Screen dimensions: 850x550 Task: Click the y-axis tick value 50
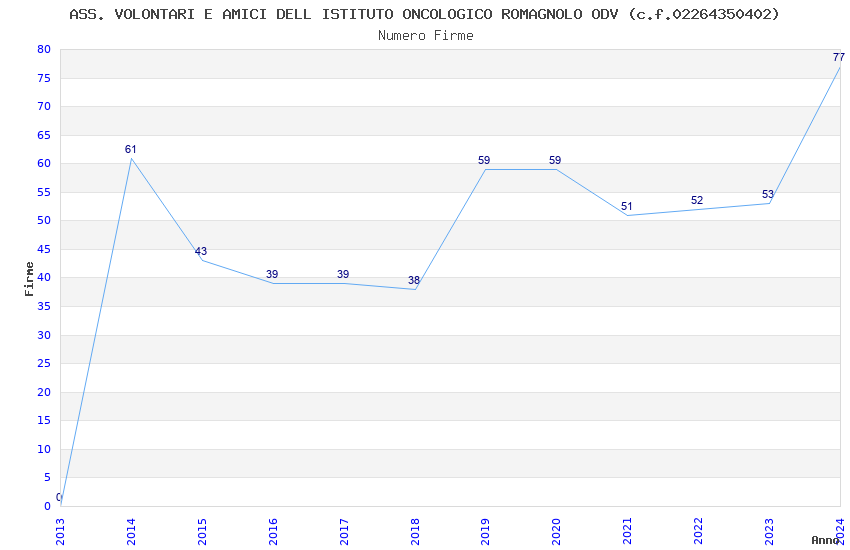(x=44, y=221)
